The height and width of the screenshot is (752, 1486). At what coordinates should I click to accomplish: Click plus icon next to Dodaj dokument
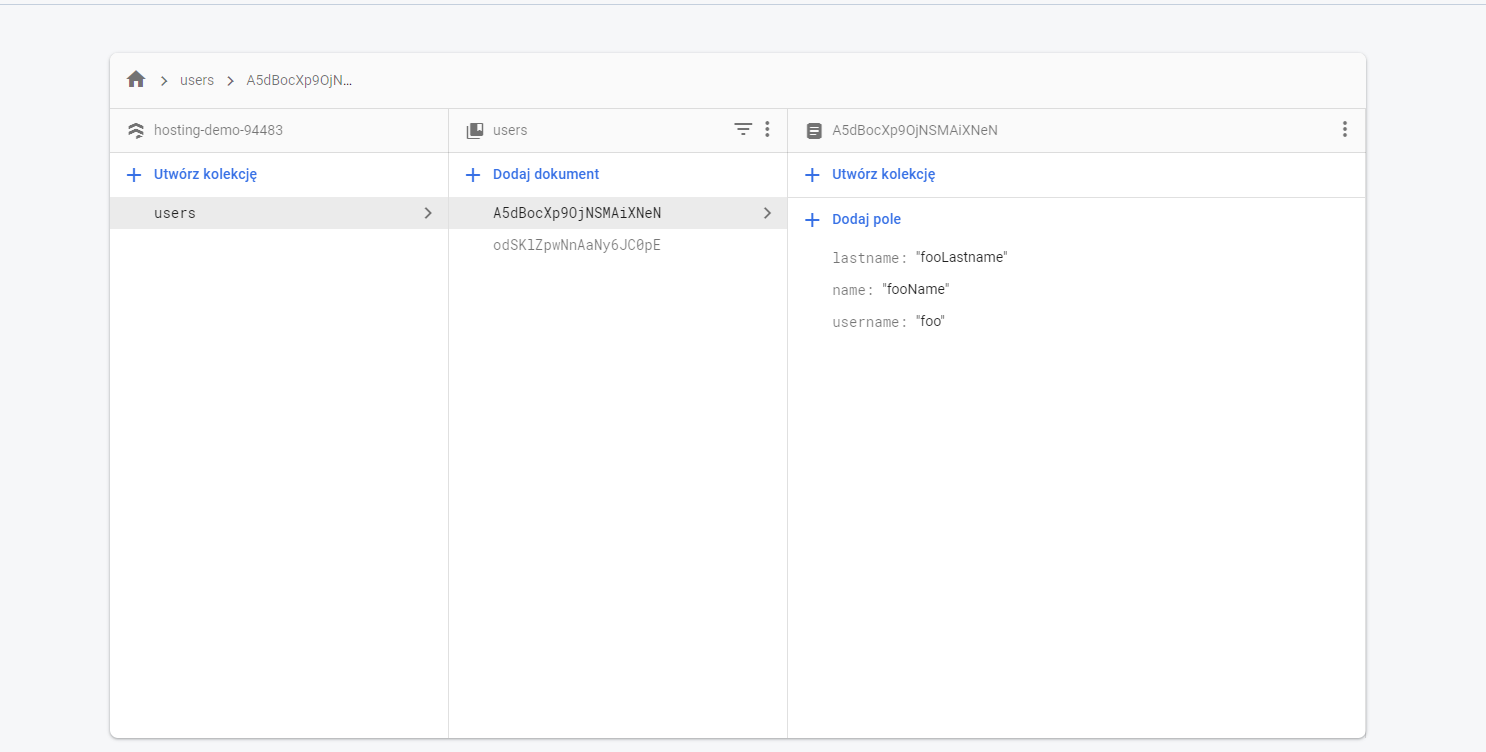(x=473, y=175)
